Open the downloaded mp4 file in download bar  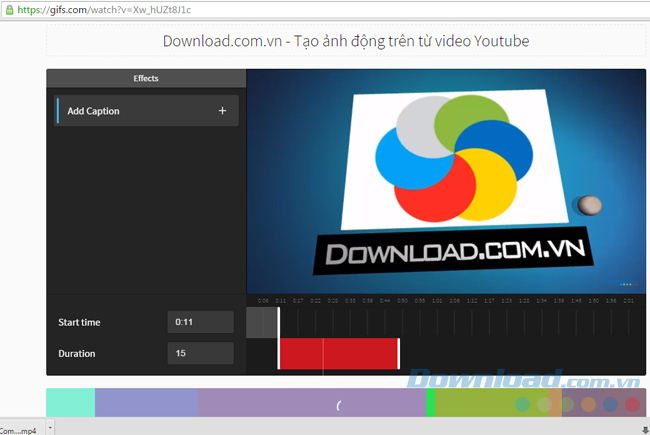[20, 428]
